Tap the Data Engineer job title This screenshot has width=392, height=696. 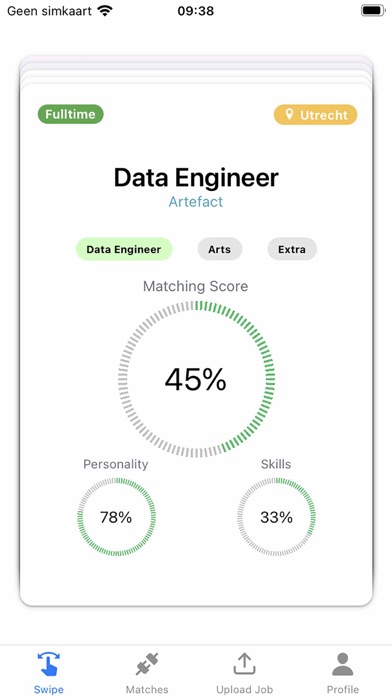(x=196, y=178)
